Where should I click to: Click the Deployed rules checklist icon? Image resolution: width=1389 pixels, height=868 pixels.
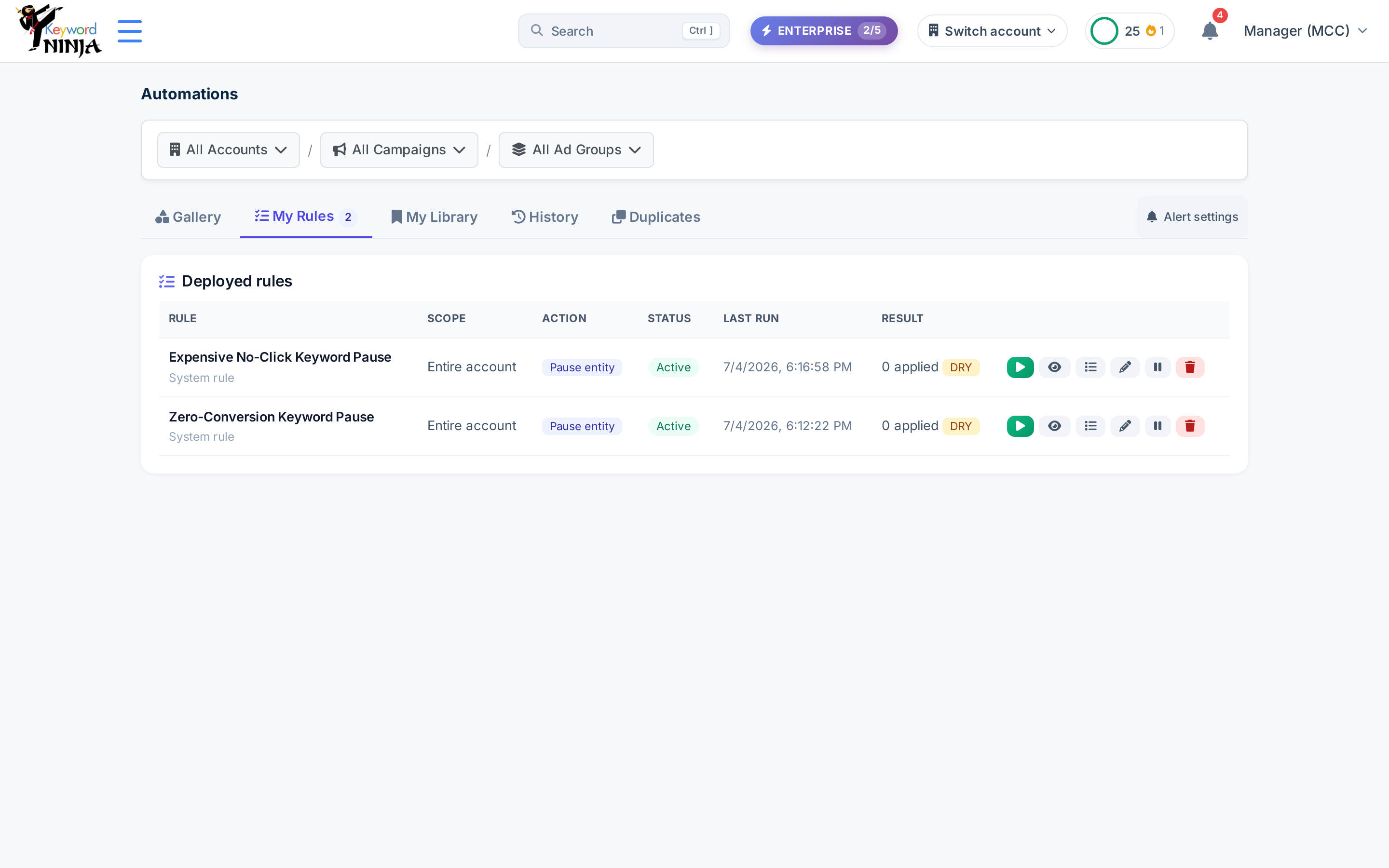pos(166,281)
